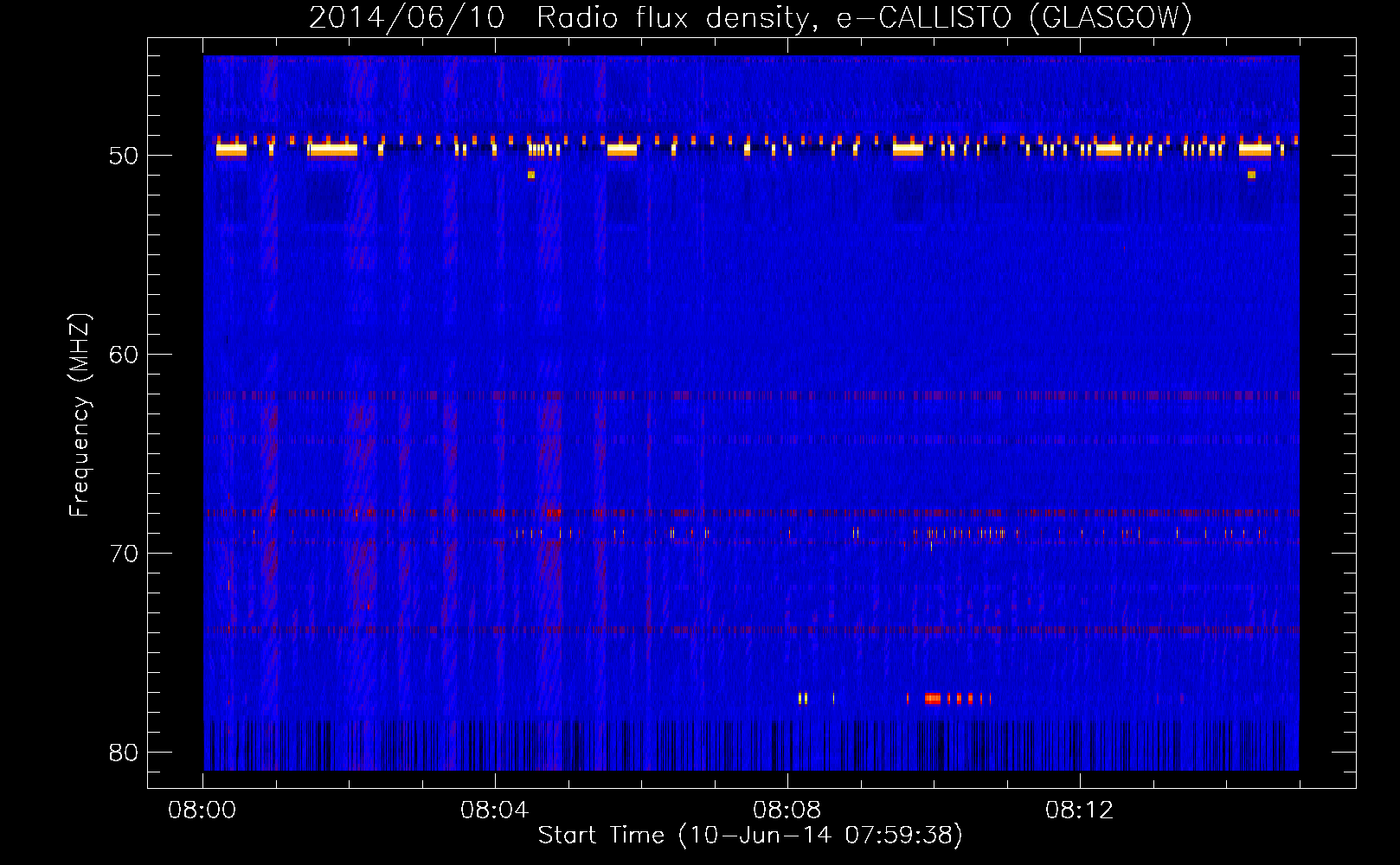
Task: Click the 08:04 time tick label
Action: (495, 811)
